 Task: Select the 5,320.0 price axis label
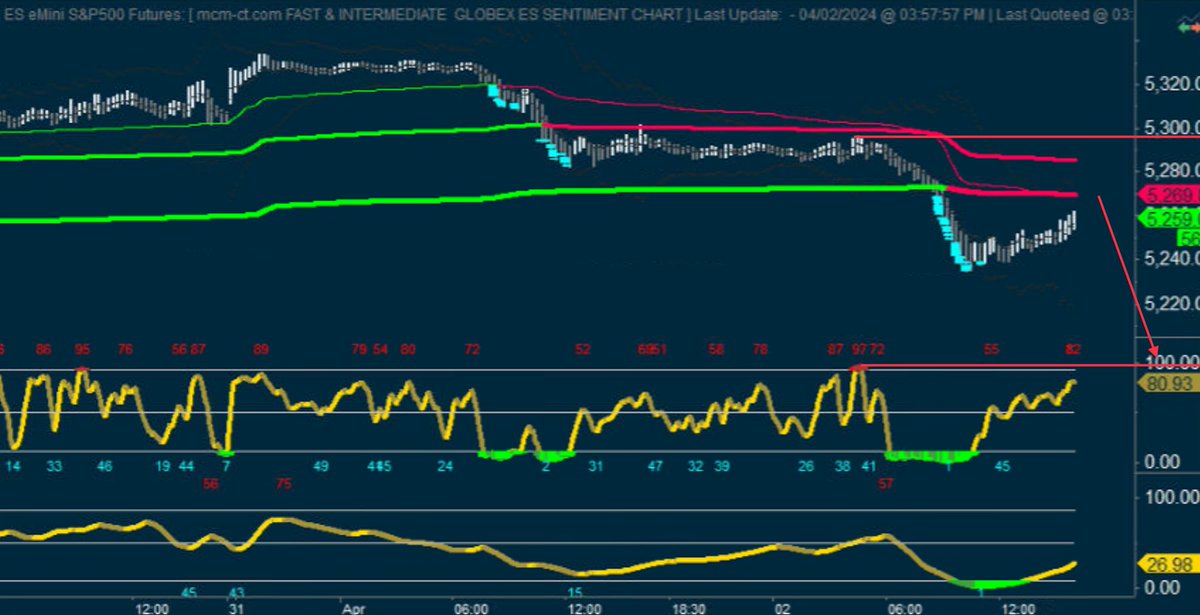(x=1172, y=86)
